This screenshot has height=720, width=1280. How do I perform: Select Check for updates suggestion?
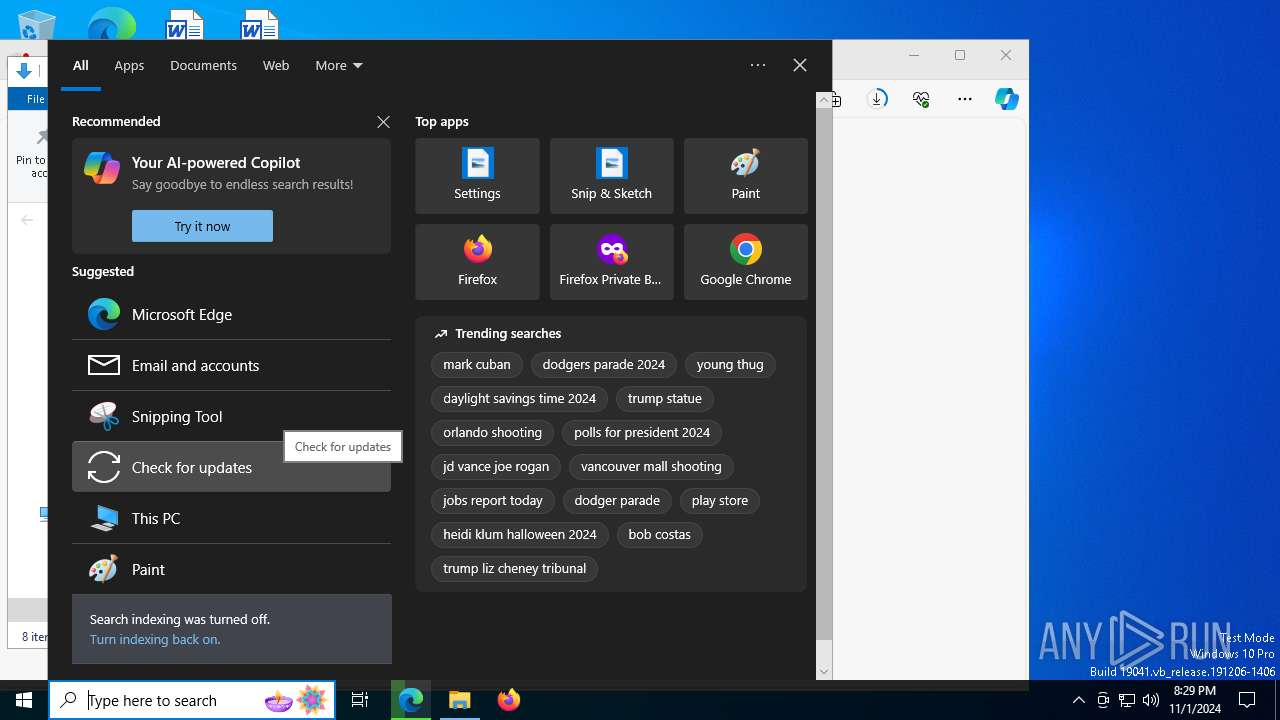click(231, 467)
